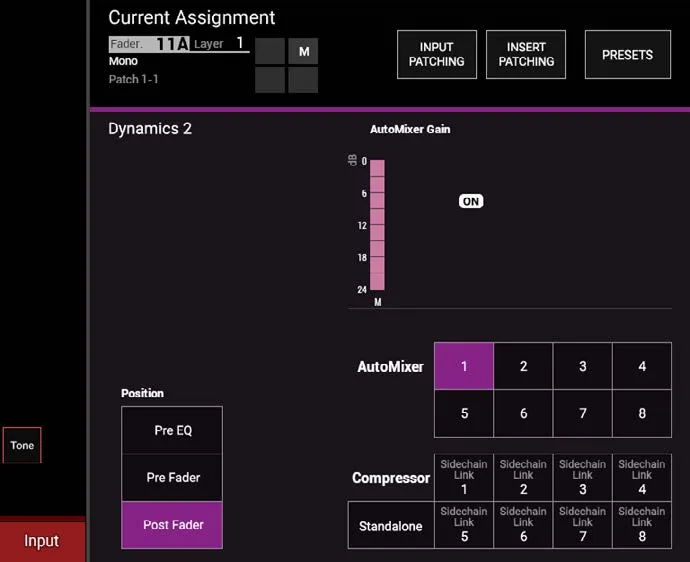Screen dimensions: 690x562
Task: Click the Compressor label
Action: [x=391, y=478]
